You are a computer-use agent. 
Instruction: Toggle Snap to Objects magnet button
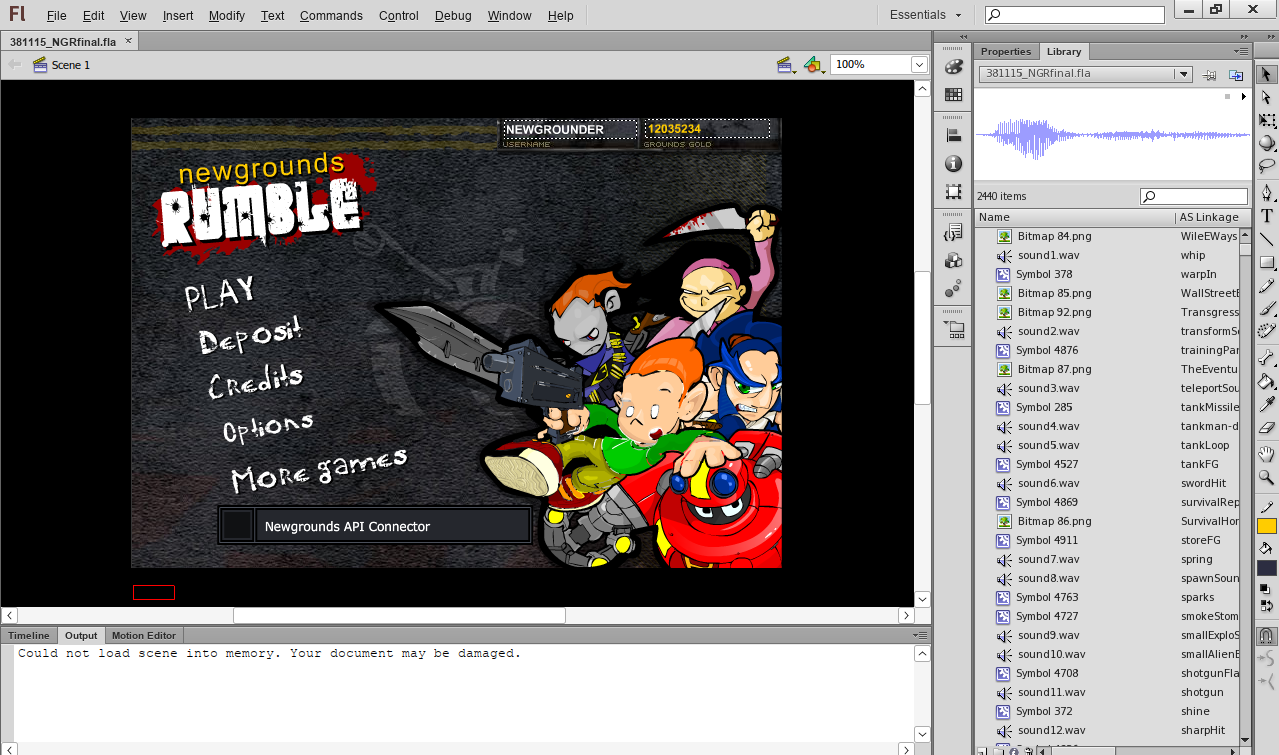tap(1266, 636)
